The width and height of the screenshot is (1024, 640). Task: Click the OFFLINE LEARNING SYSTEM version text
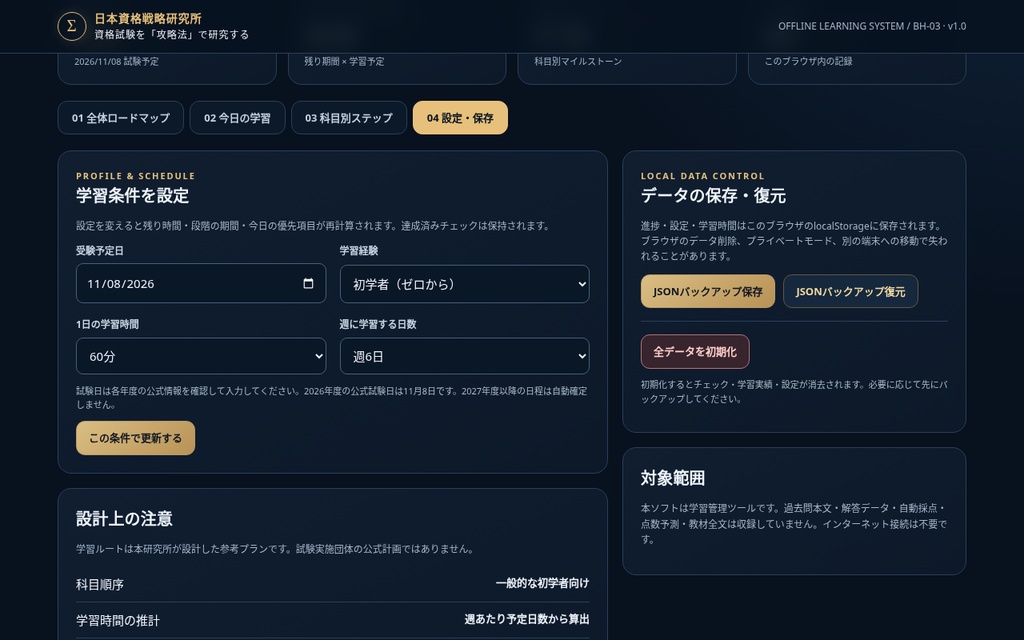pos(872,26)
